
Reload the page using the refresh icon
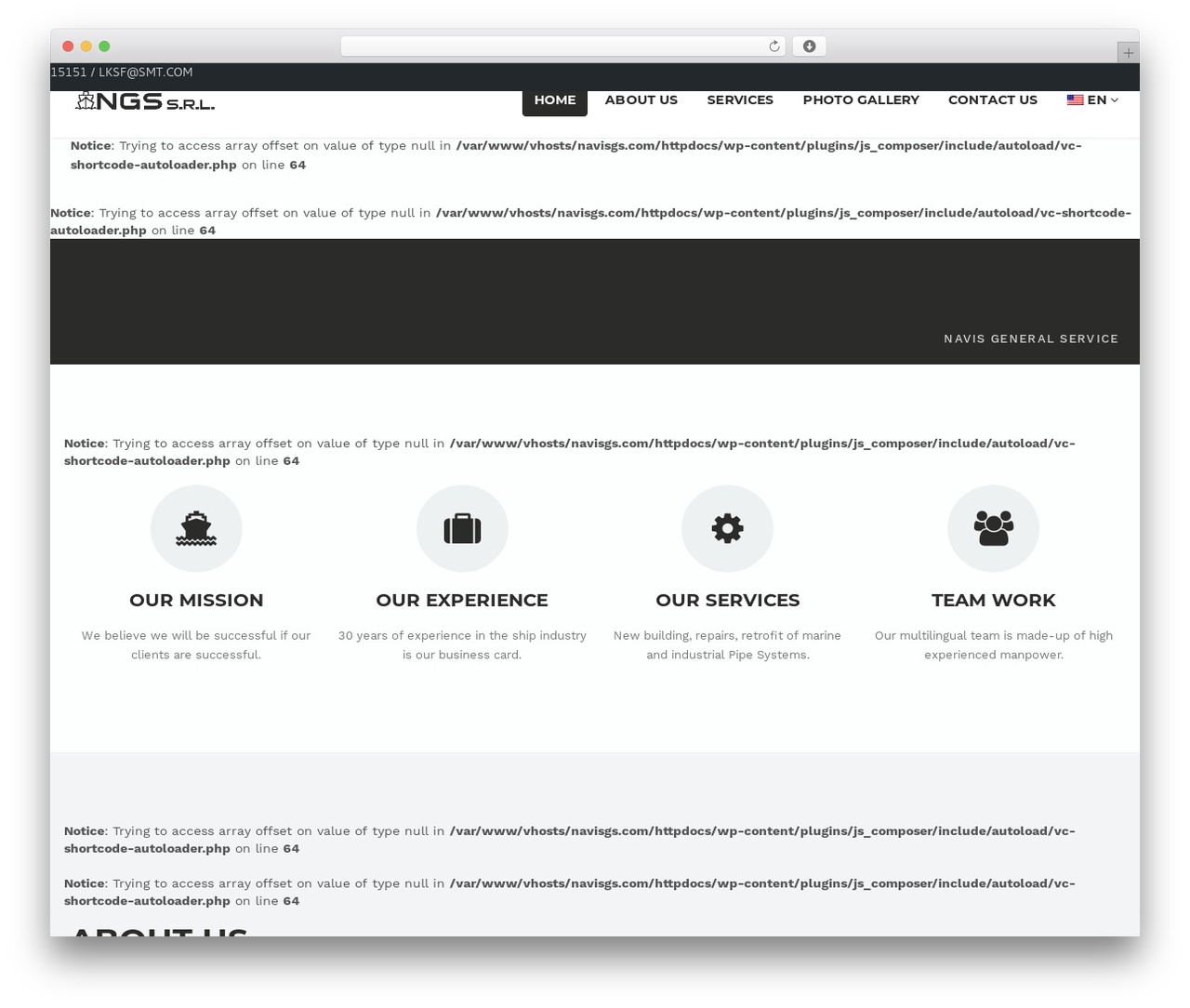(774, 46)
